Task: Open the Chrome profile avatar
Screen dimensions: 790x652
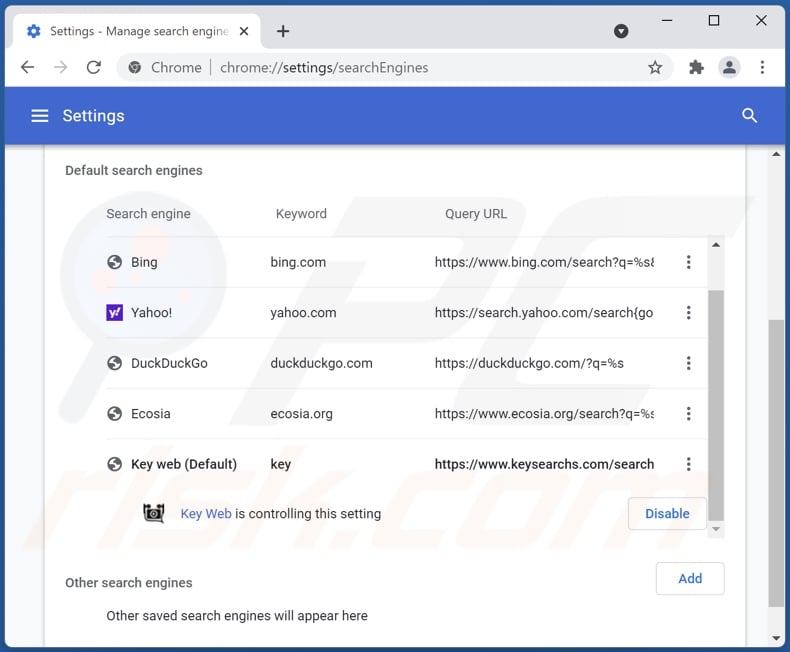Action: click(729, 68)
